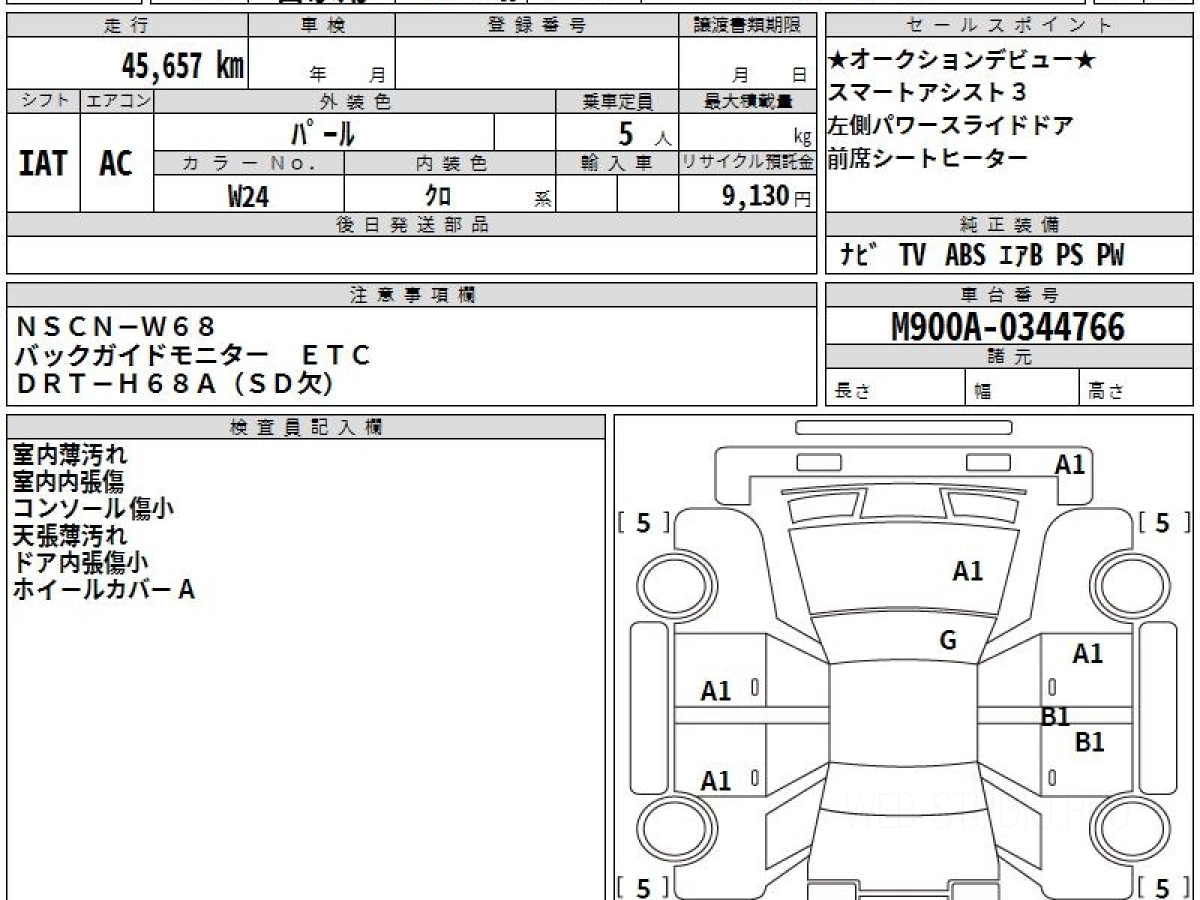The image size is (1200, 900).
Task: Click the 45,657 km mileage value
Action: (183, 66)
